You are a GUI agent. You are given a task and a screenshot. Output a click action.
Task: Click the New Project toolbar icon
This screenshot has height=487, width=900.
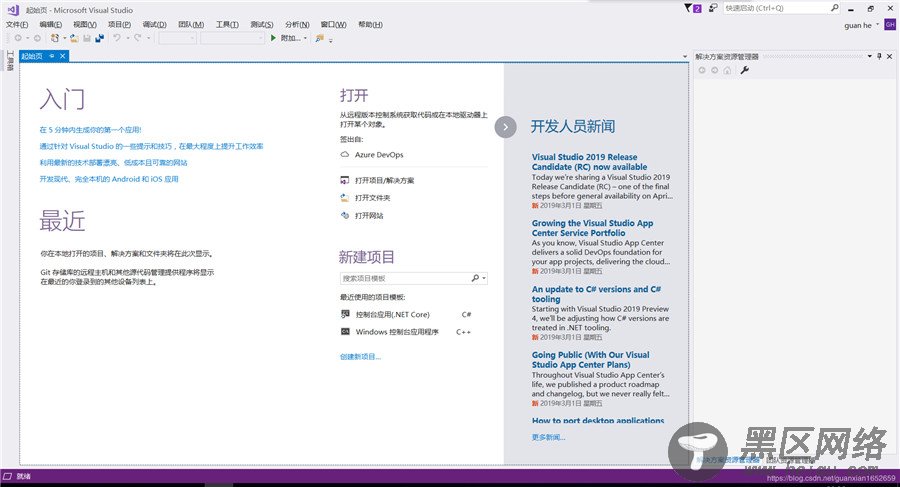point(55,38)
